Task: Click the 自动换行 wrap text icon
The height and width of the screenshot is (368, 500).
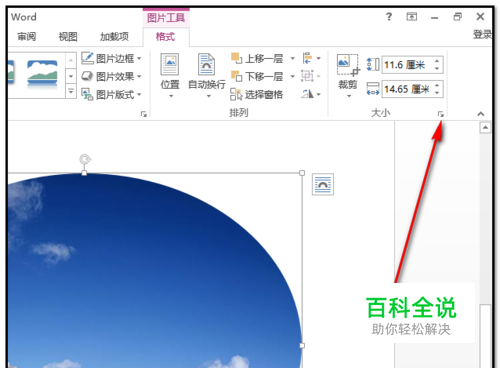Action: [207, 64]
